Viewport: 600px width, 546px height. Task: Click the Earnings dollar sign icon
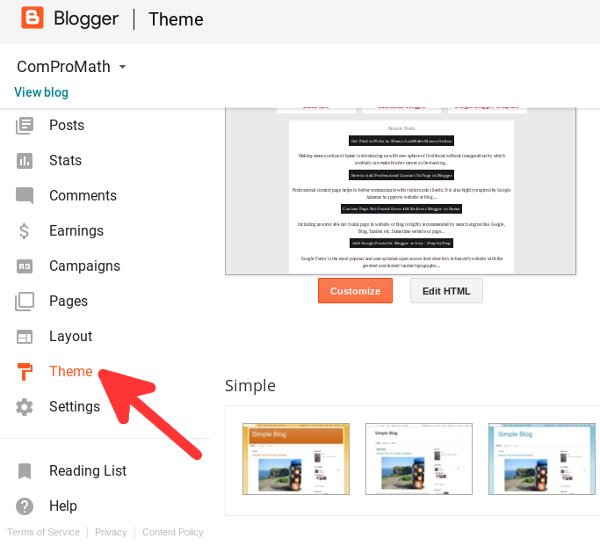24,231
